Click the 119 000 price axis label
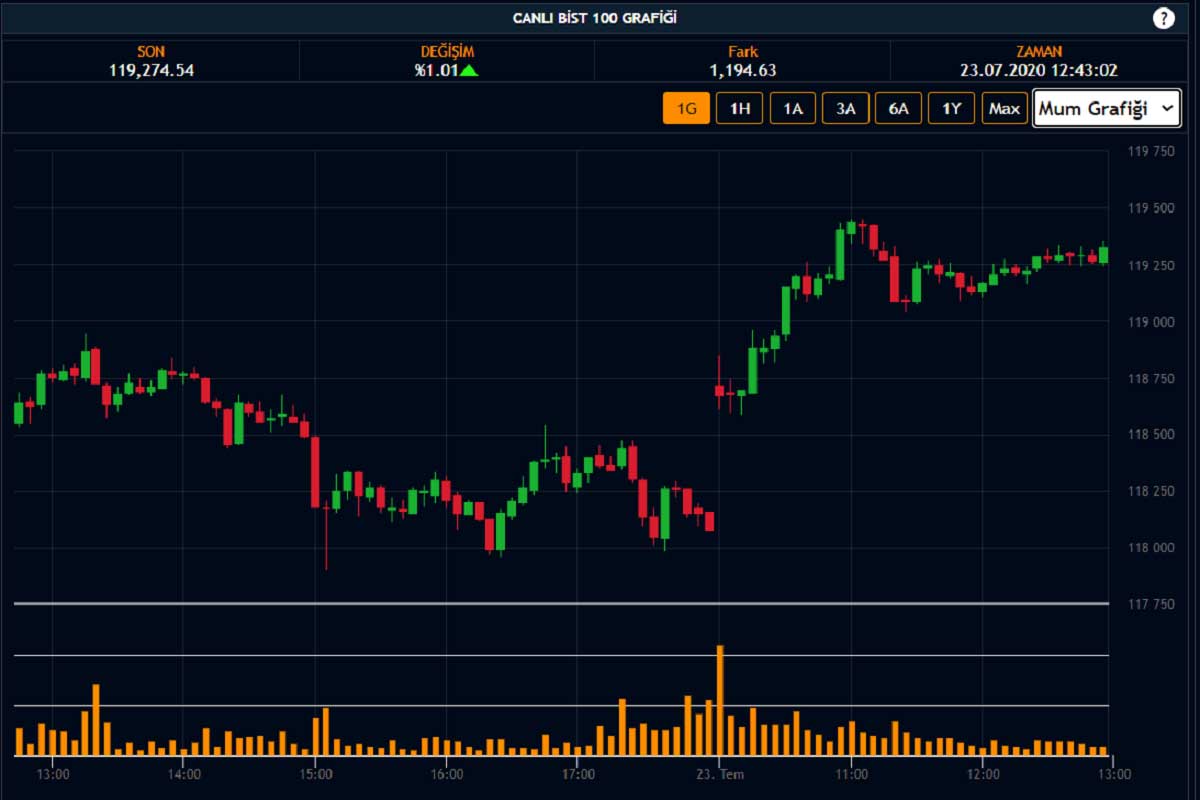This screenshot has height=800, width=1200. (x=1150, y=322)
